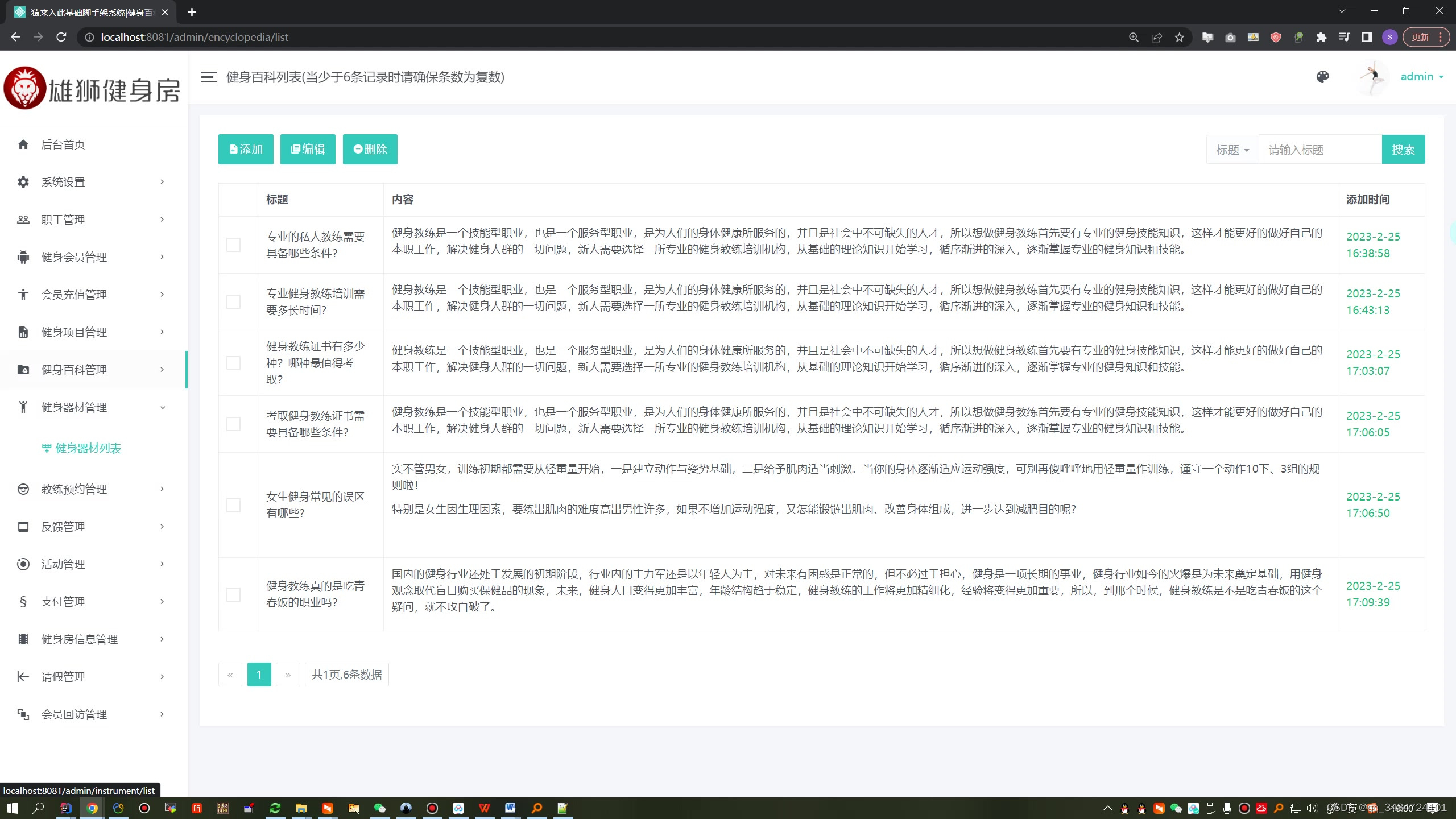Open Chrome from the Windows taskbar

[92, 808]
